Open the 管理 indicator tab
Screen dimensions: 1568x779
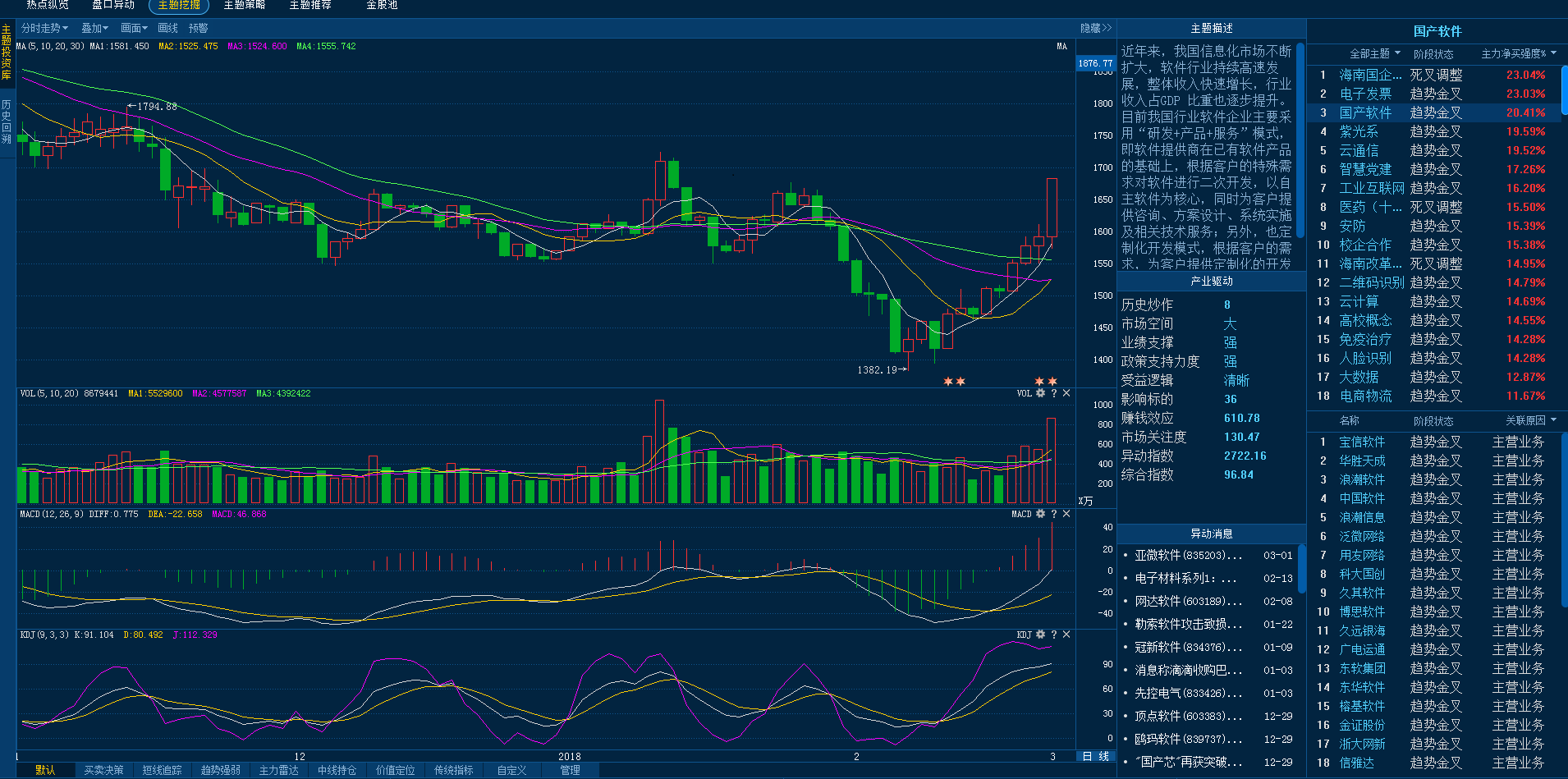[x=570, y=770]
